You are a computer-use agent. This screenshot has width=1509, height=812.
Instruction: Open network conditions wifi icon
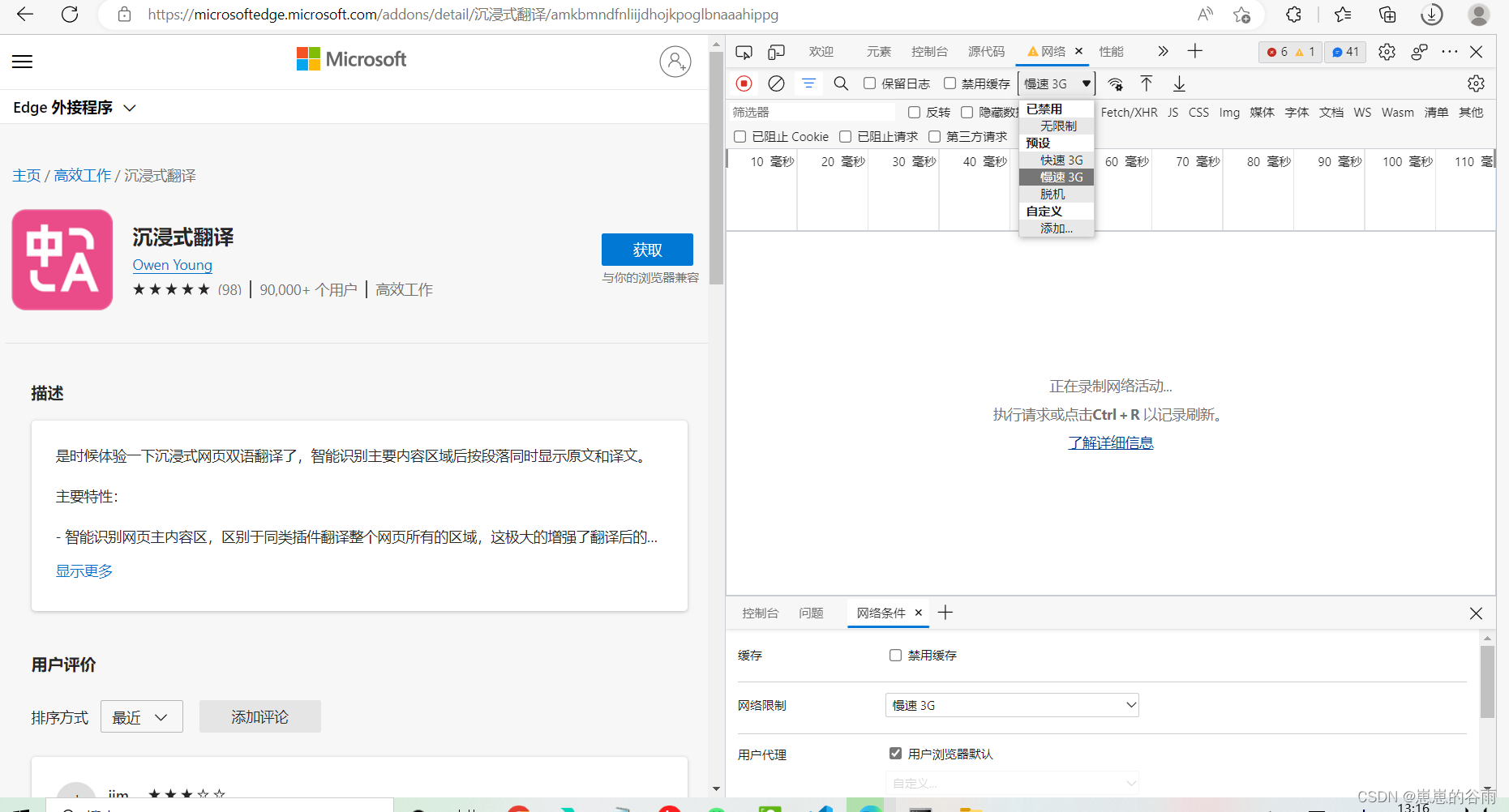pyautogui.click(x=1116, y=84)
